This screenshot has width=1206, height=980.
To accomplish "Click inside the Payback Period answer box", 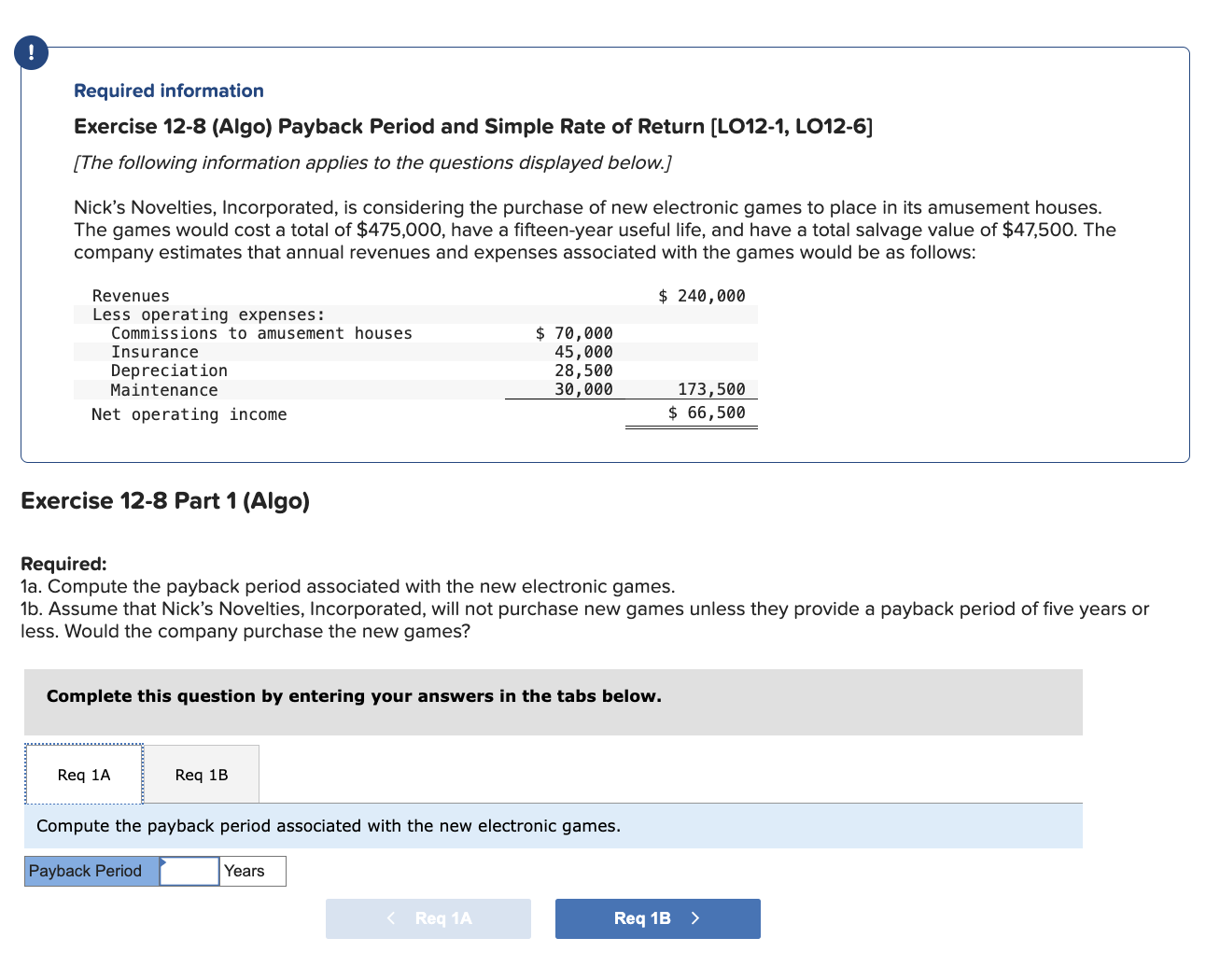I will coord(189,871).
